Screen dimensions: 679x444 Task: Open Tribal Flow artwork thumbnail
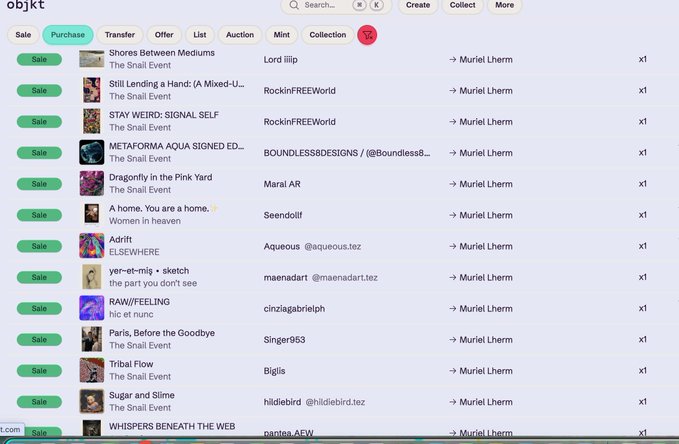point(92,371)
